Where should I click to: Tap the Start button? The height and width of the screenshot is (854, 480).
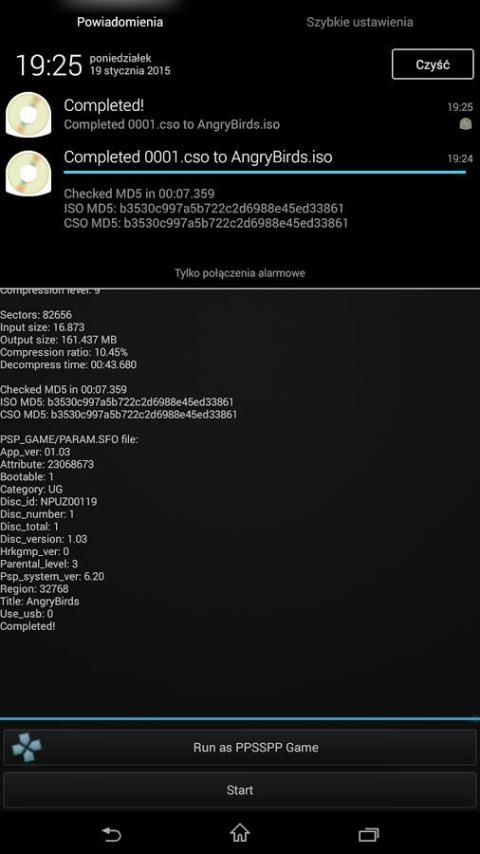[240, 790]
